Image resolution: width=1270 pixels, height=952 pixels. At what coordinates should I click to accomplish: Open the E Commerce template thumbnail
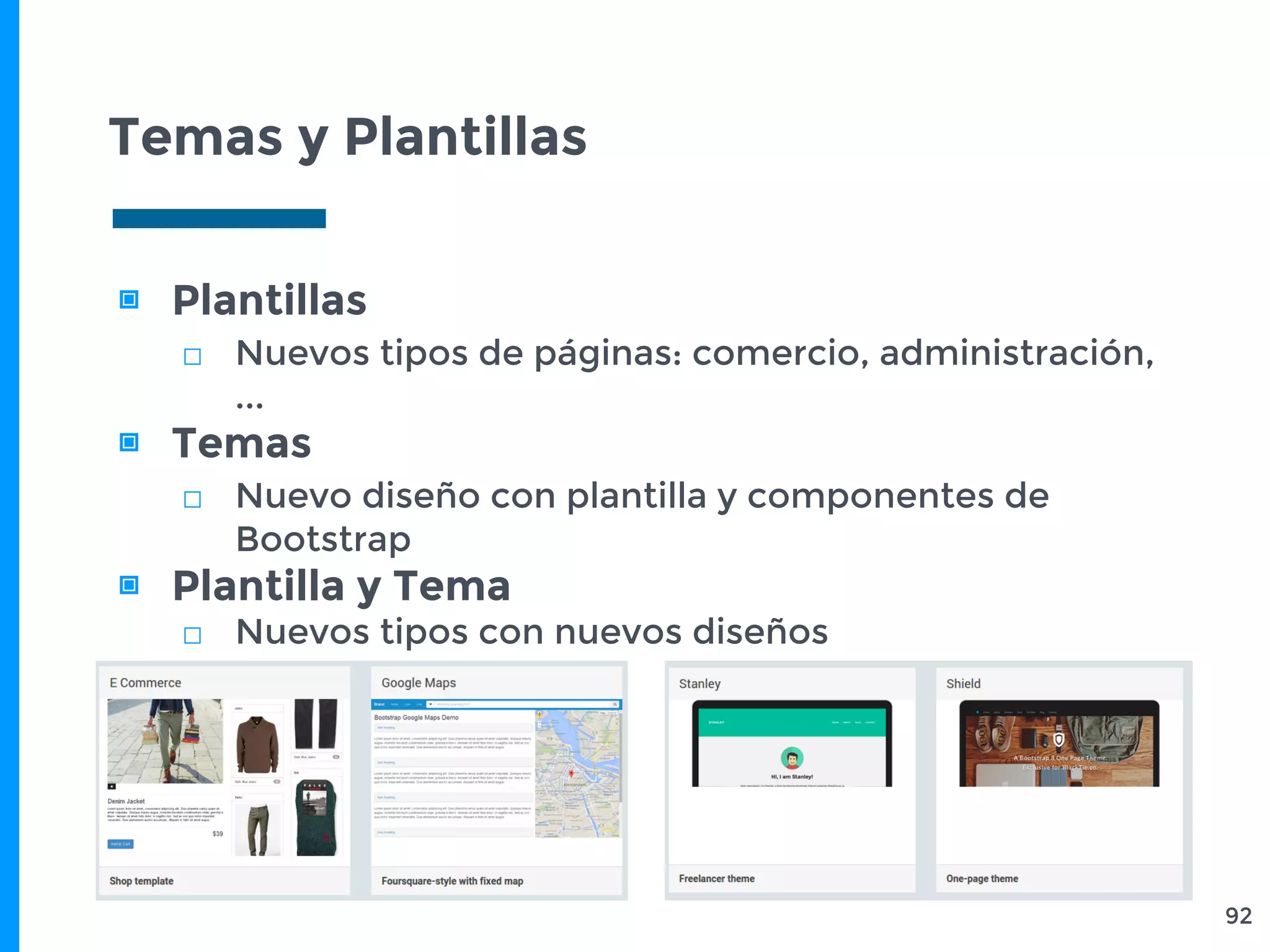tap(225, 778)
